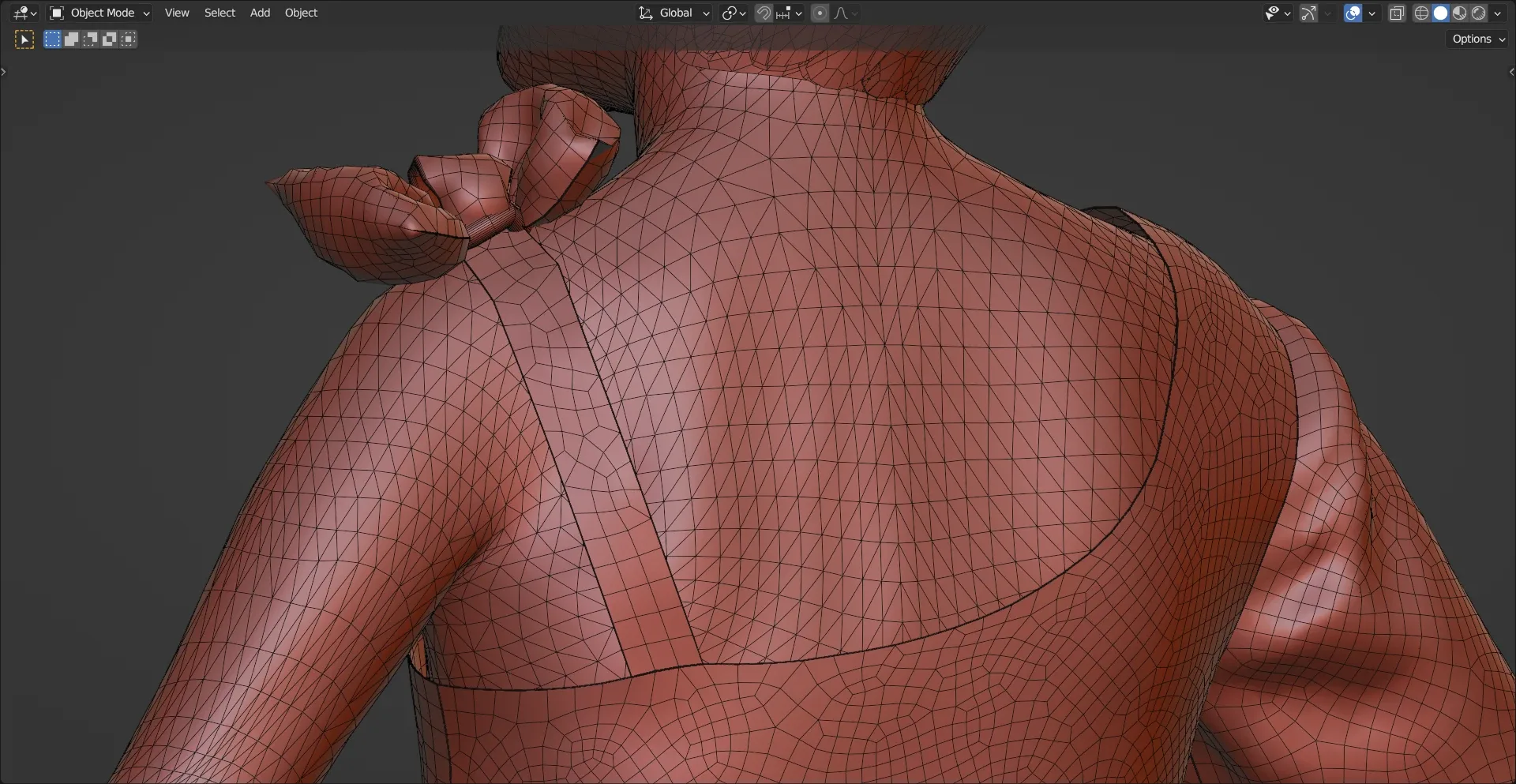Viewport: 1516px width, 784px height.
Task: Open proportional editing falloff menu
Action: pos(846,13)
